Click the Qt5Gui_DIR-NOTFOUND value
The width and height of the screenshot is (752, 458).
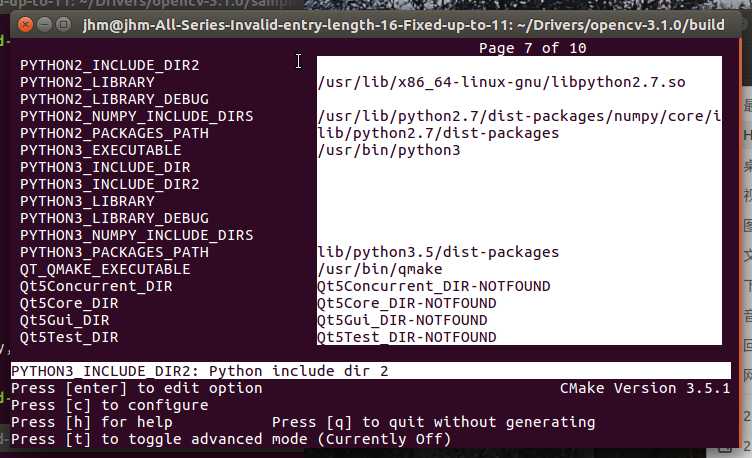pyautogui.click(x=402, y=320)
